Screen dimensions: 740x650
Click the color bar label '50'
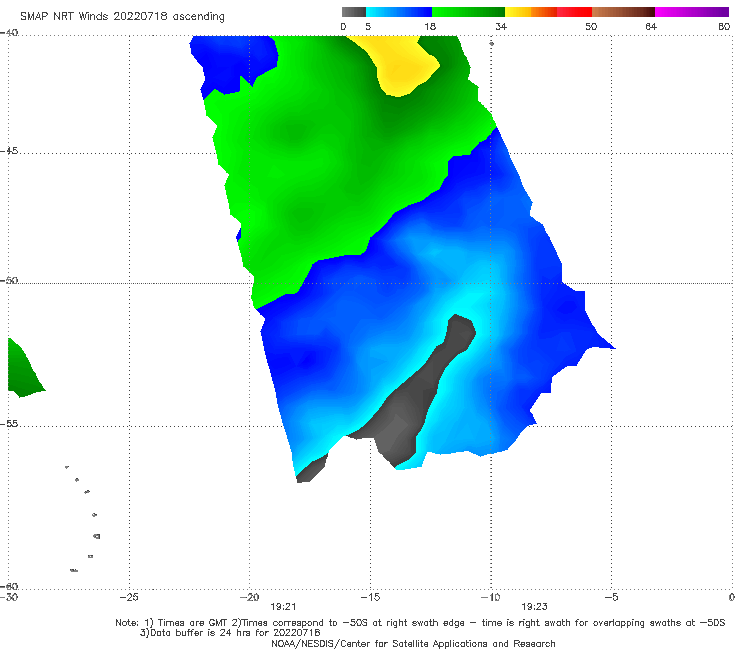pos(591,27)
